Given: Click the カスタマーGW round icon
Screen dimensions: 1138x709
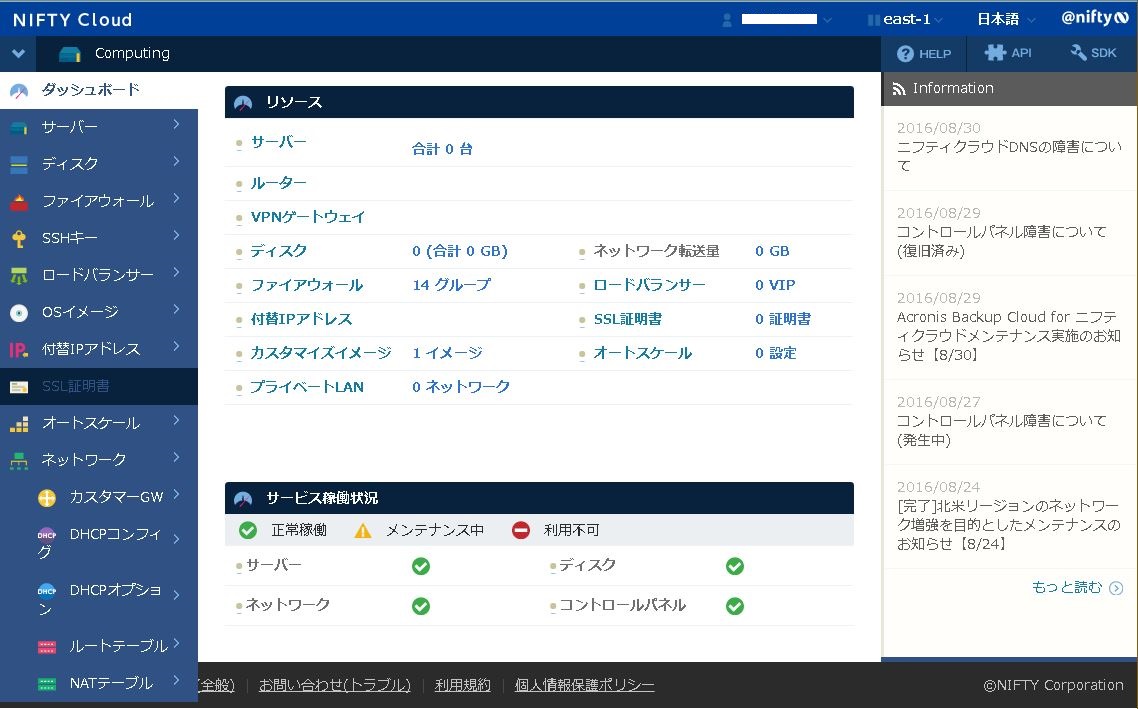Looking at the screenshot, I should coord(46,498).
